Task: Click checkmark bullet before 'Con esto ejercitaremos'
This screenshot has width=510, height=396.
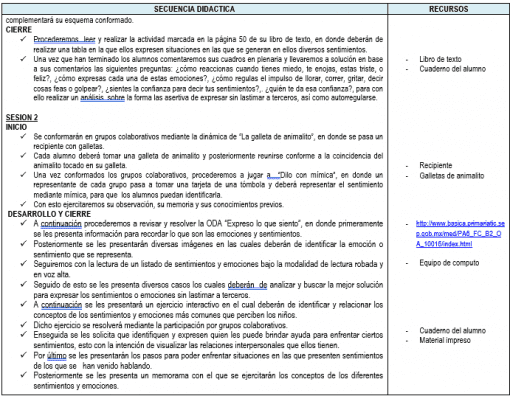Action: (x=23, y=204)
